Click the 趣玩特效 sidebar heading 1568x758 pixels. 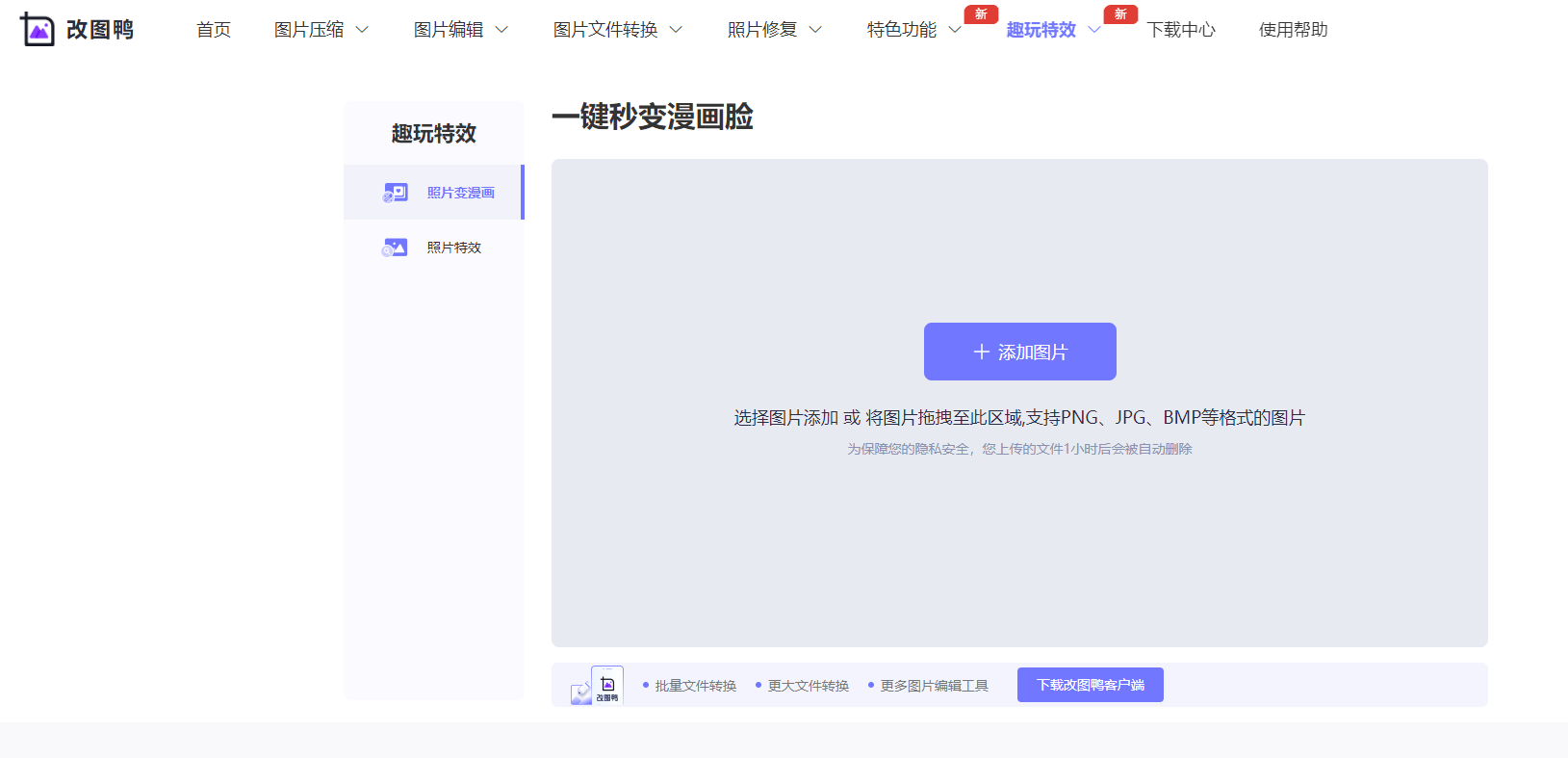434,134
